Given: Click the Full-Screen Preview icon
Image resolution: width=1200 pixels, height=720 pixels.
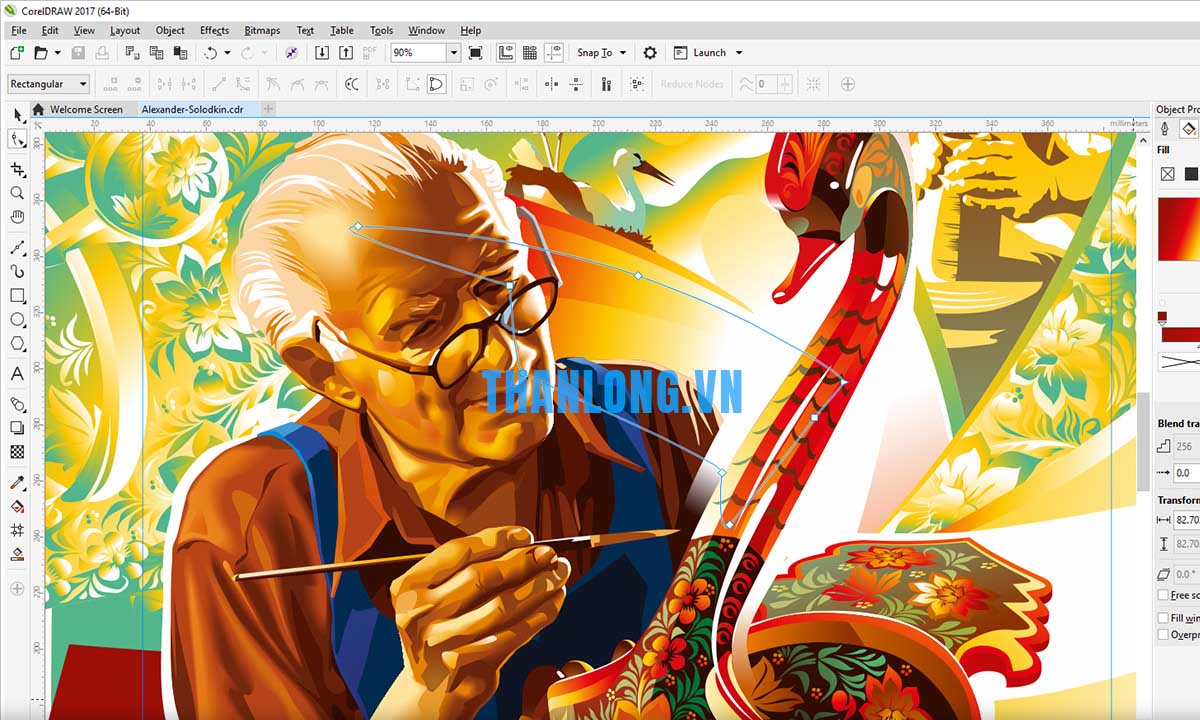Looking at the screenshot, I should (x=475, y=53).
